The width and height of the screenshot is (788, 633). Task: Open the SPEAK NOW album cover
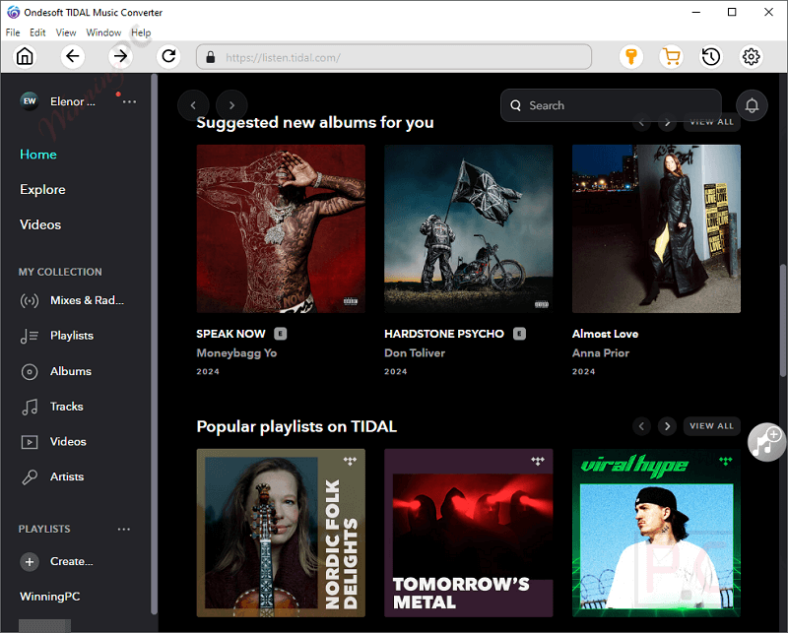[281, 229]
